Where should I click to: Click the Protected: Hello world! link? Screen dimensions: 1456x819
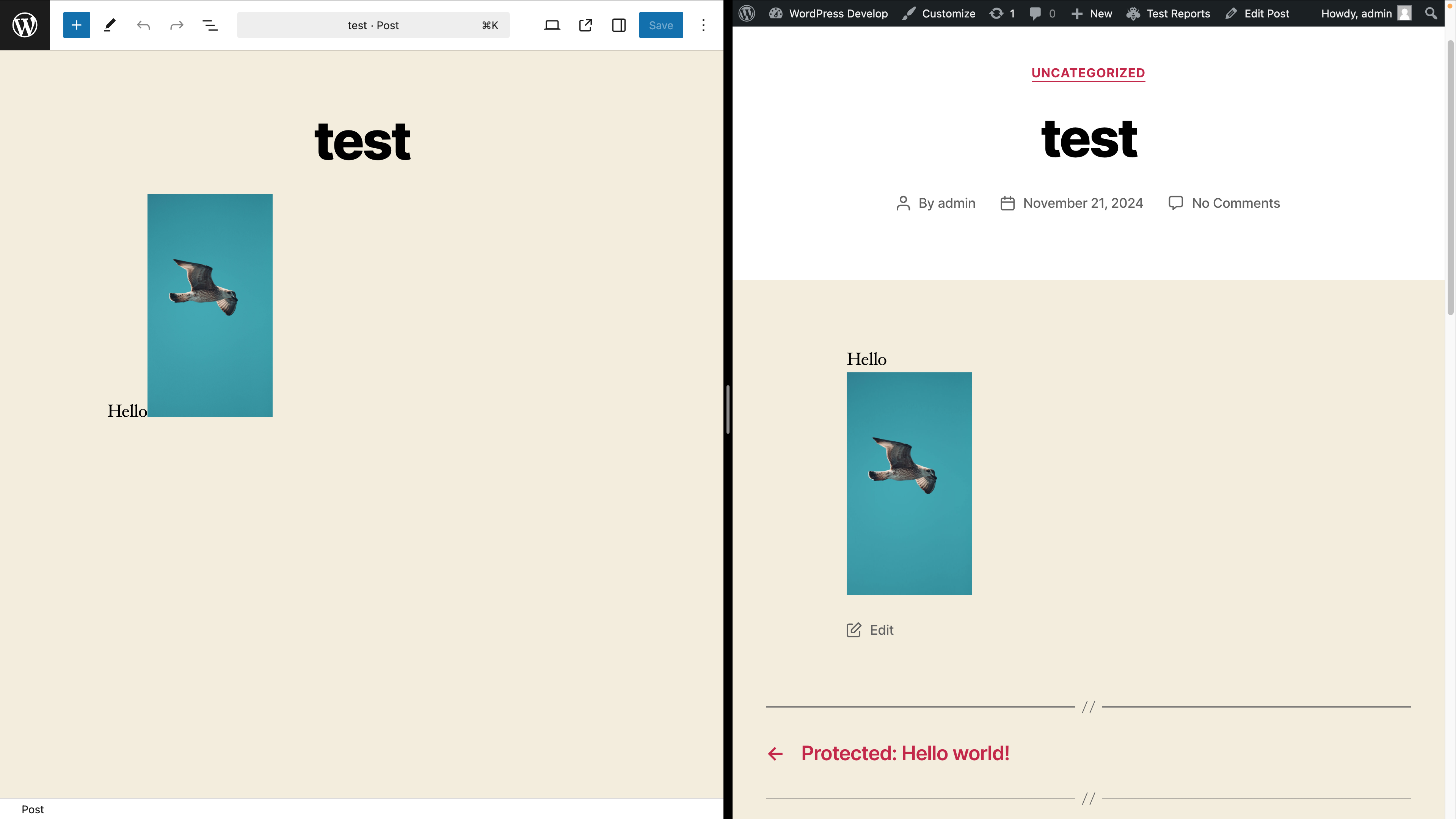coord(905,753)
